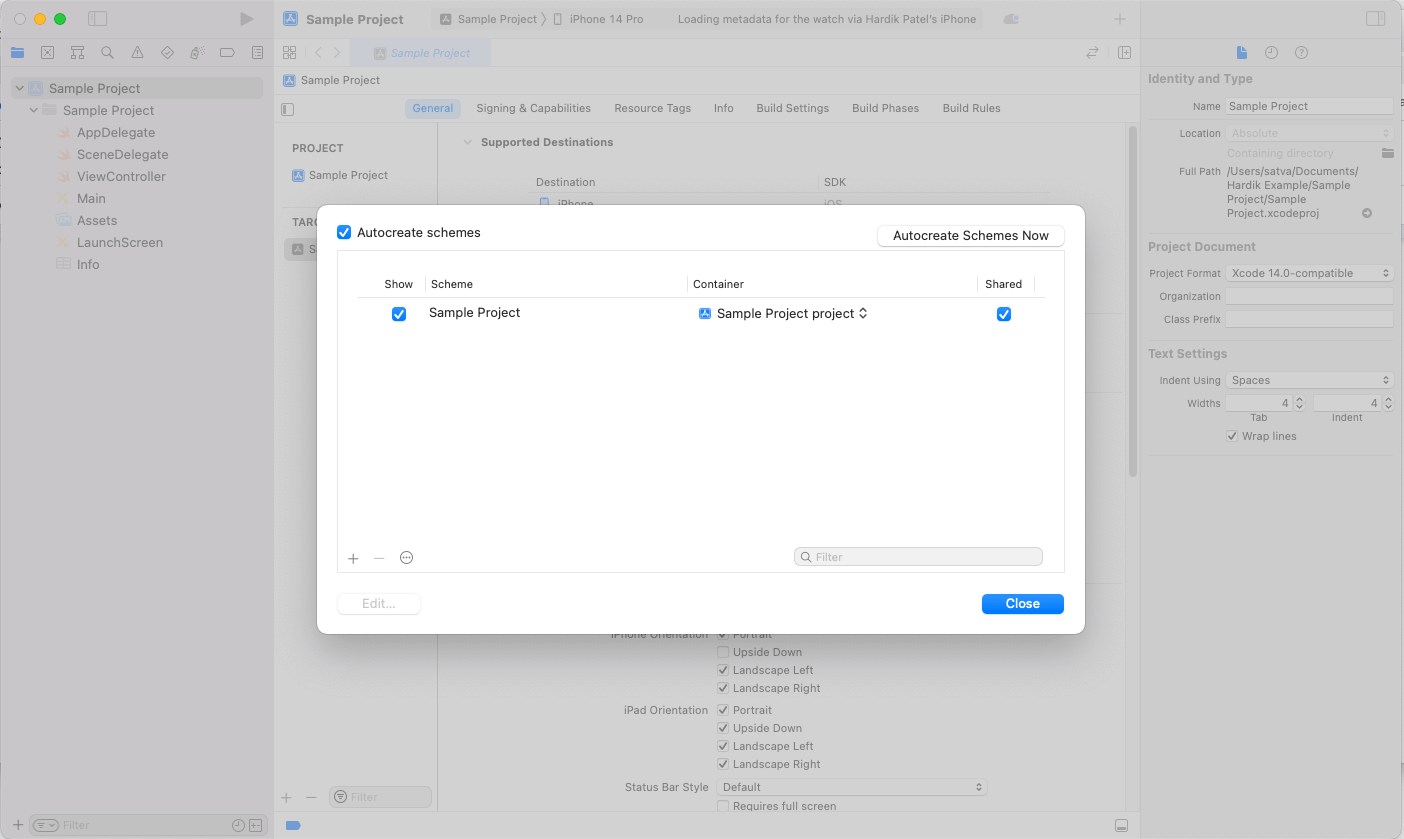Switch to the Build Settings tab
Image resolution: width=1404 pixels, height=839 pixels.
click(792, 108)
